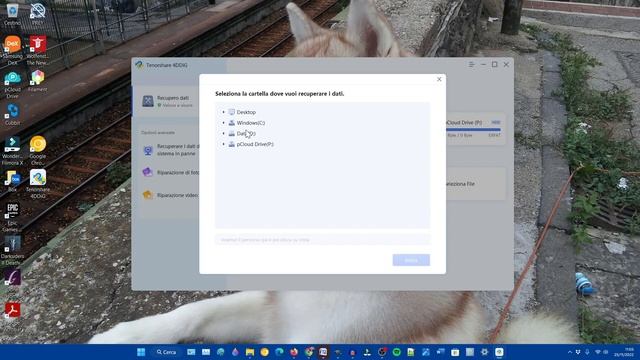Image resolution: width=640 pixels, height=360 pixels.
Task: Expand the pCloud Drive(P:) node arrow
Action: tap(223, 144)
